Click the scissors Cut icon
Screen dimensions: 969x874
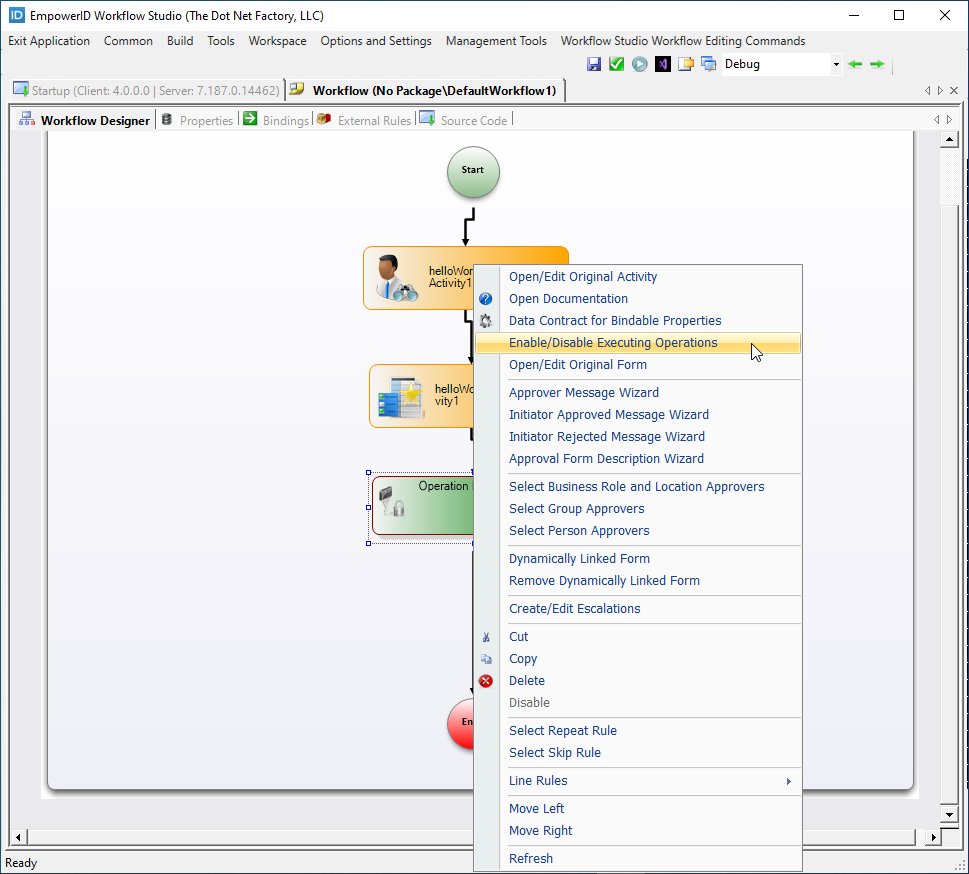pos(486,637)
